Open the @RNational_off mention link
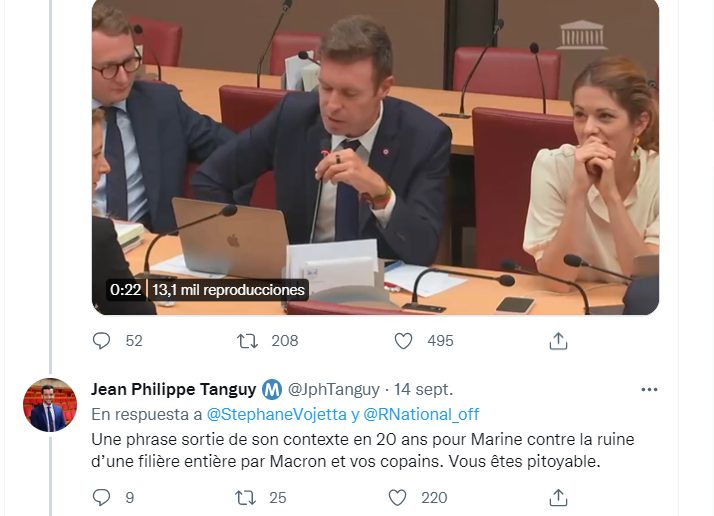The width and height of the screenshot is (714, 516). (421, 414)
